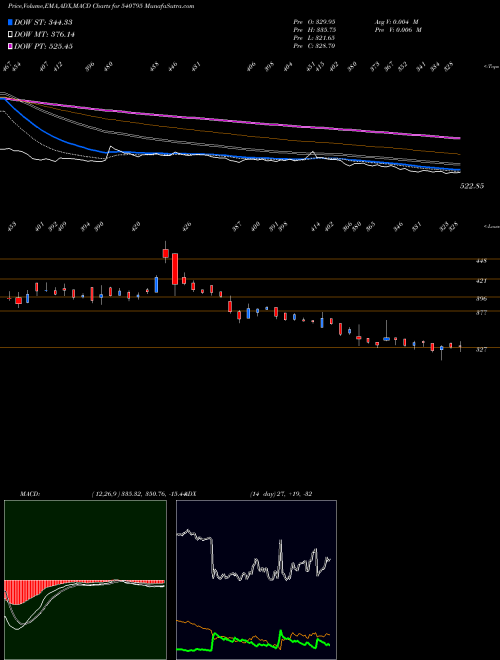The image size is (500, 660).
Task: Click the white DOW MT legend swatch
Action: tap(10, 35)
